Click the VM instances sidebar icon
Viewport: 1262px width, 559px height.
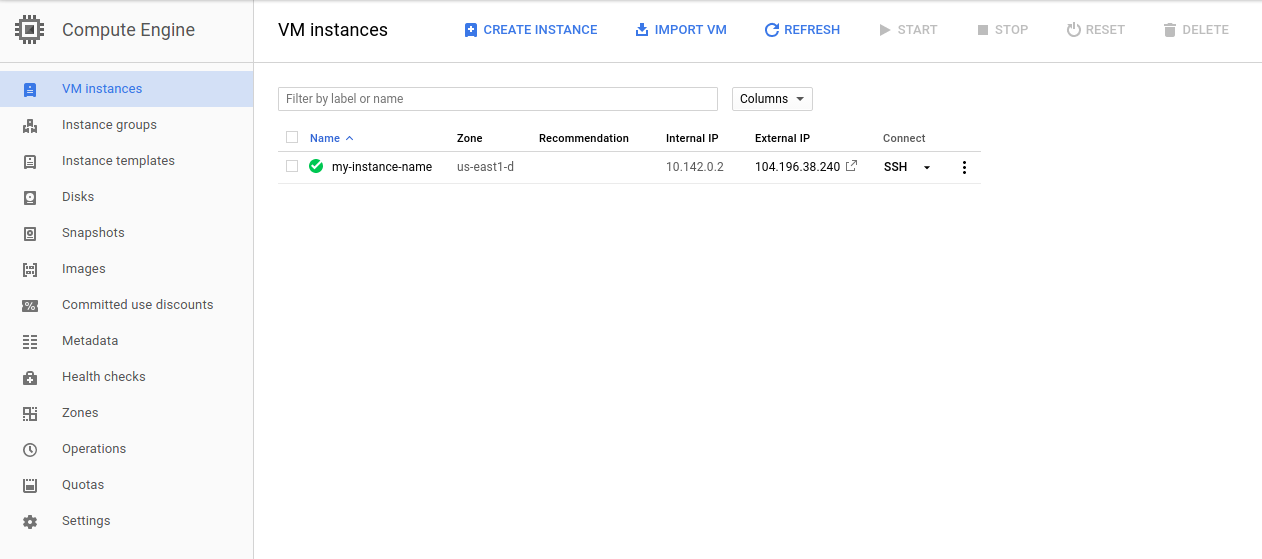[30, 89]
